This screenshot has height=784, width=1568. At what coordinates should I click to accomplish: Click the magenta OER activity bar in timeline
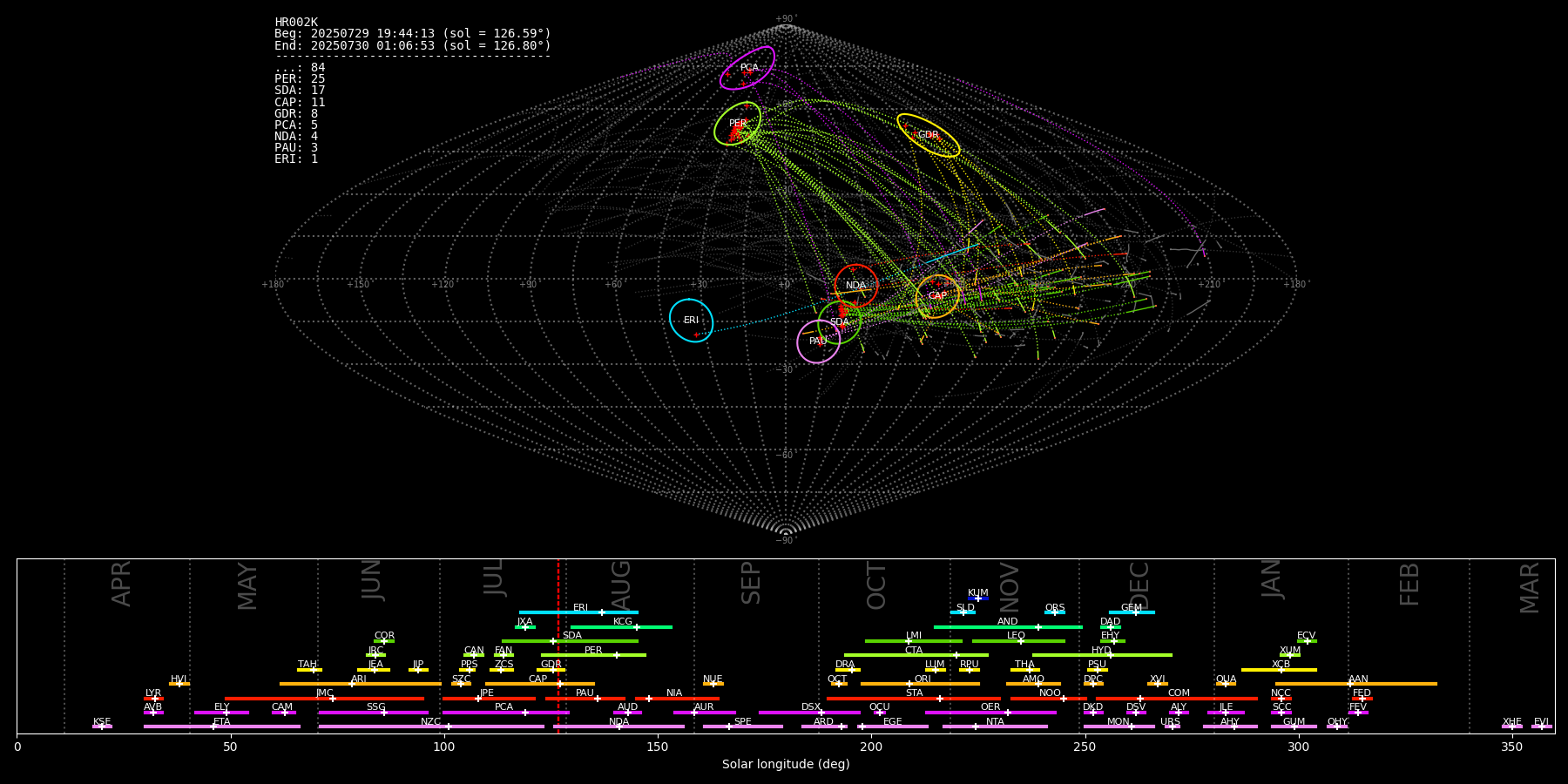[x=990, y=713]
